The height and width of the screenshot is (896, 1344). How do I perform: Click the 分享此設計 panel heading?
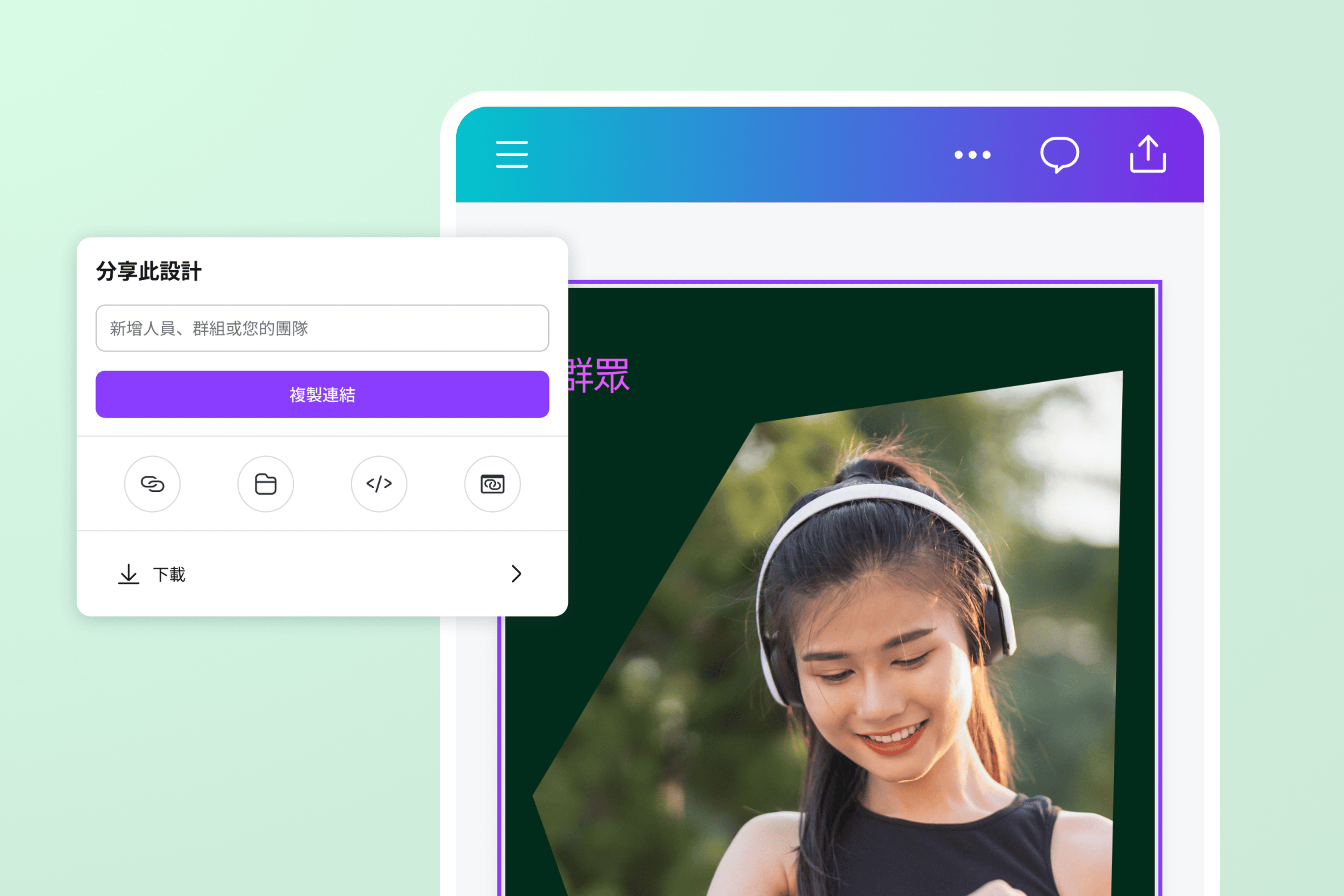pos(149,271)
